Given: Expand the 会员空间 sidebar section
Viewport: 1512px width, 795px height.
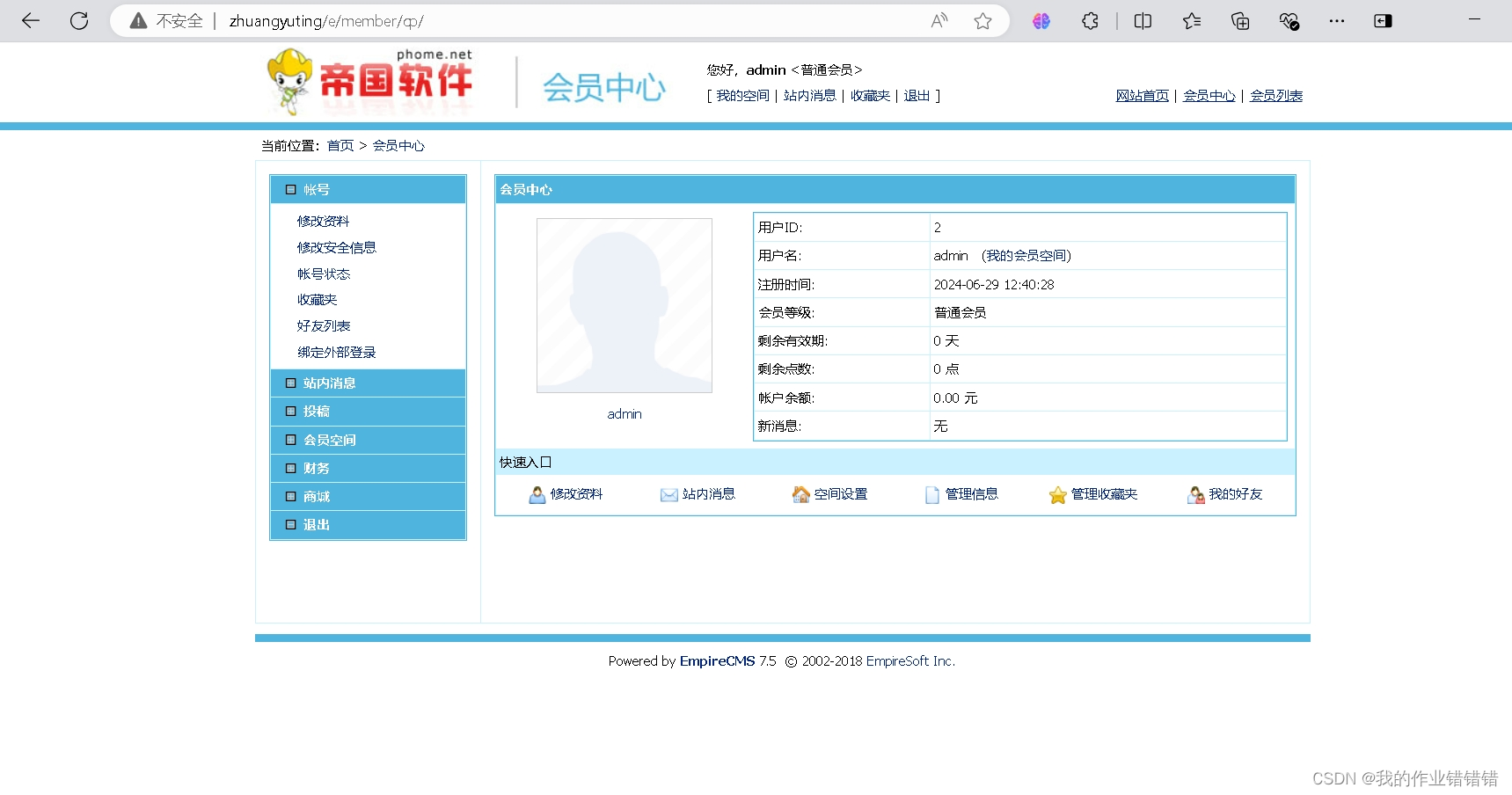Looking at the screenshot, I should [368, 440].
